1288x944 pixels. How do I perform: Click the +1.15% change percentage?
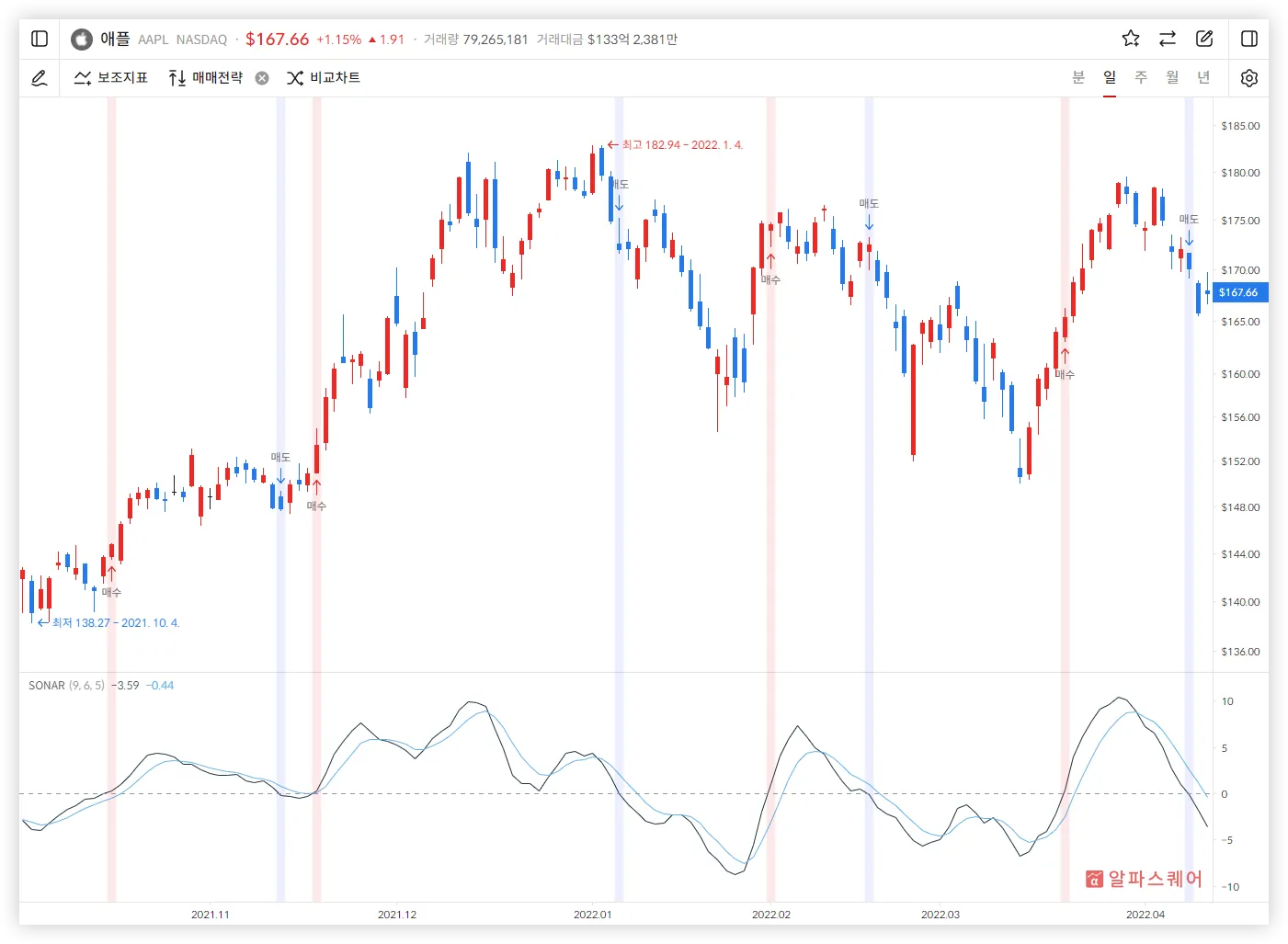pyautogui.click(x=338, y=40)
